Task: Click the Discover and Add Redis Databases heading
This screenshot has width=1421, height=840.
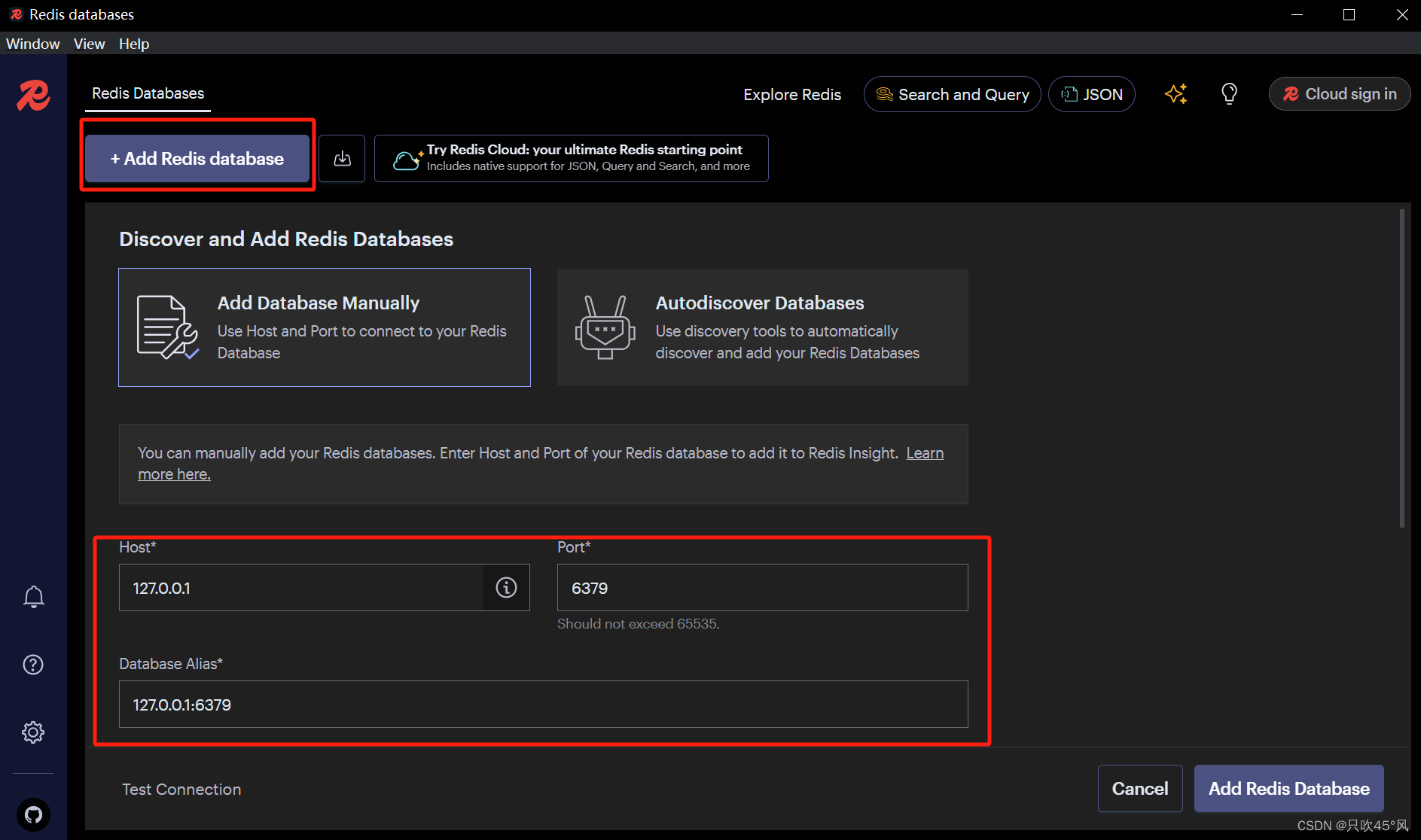Action: 286,239
